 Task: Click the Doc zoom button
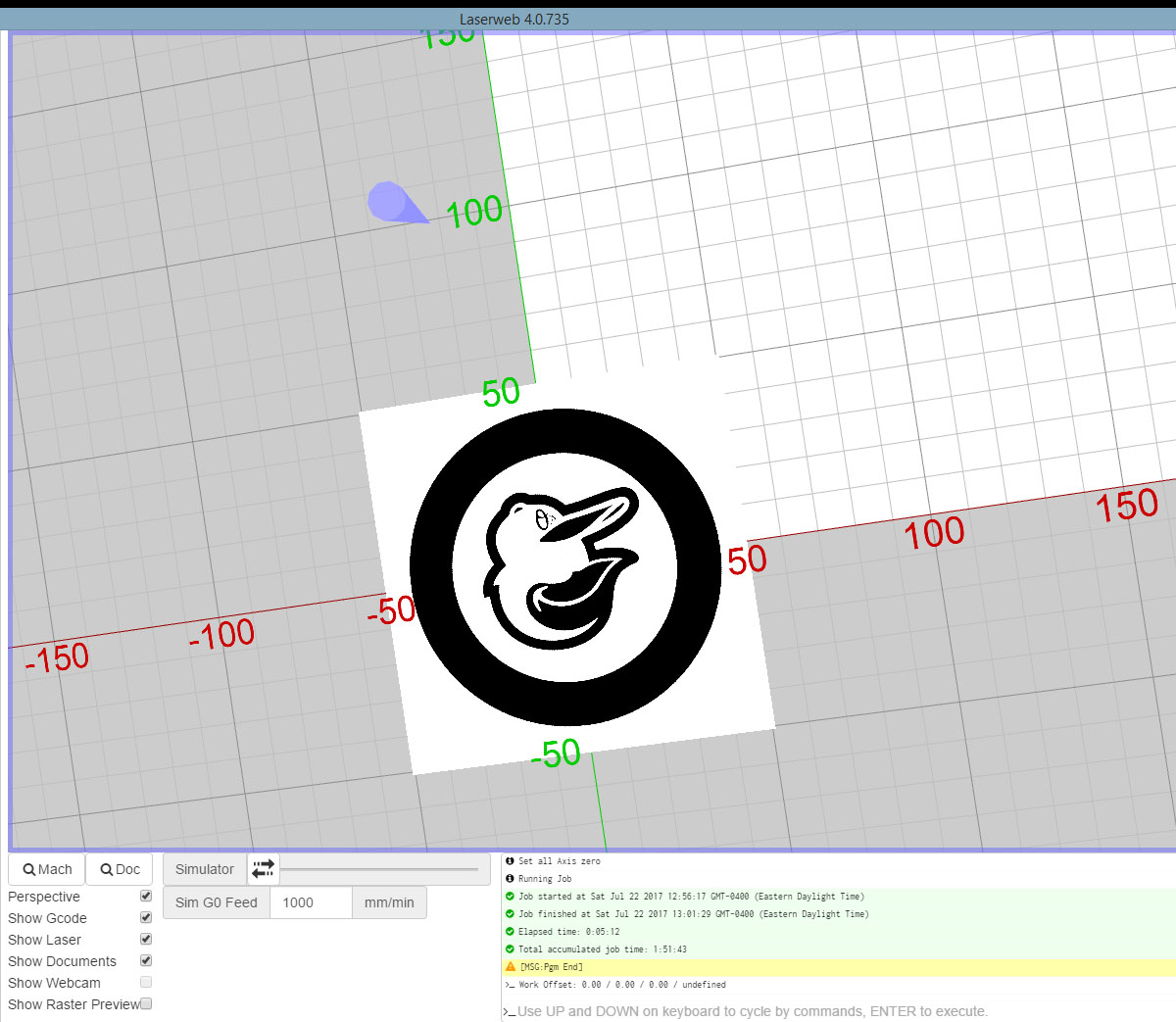click(120, 869)
